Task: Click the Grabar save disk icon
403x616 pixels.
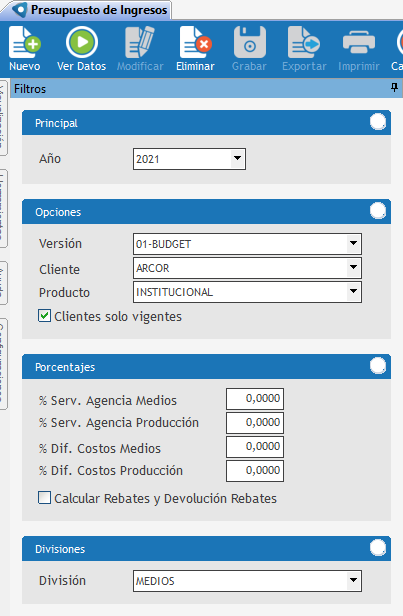Action: [x=250, y=42]
